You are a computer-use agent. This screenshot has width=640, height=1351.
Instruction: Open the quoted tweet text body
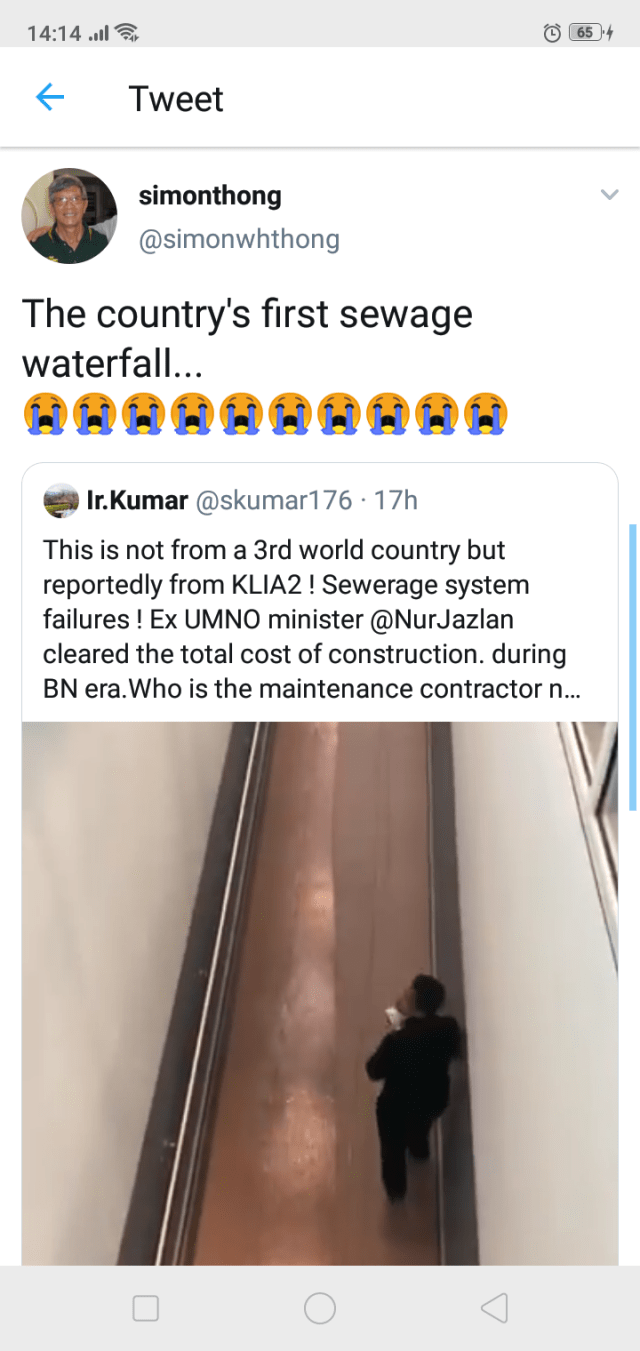[x=305, y=619]
